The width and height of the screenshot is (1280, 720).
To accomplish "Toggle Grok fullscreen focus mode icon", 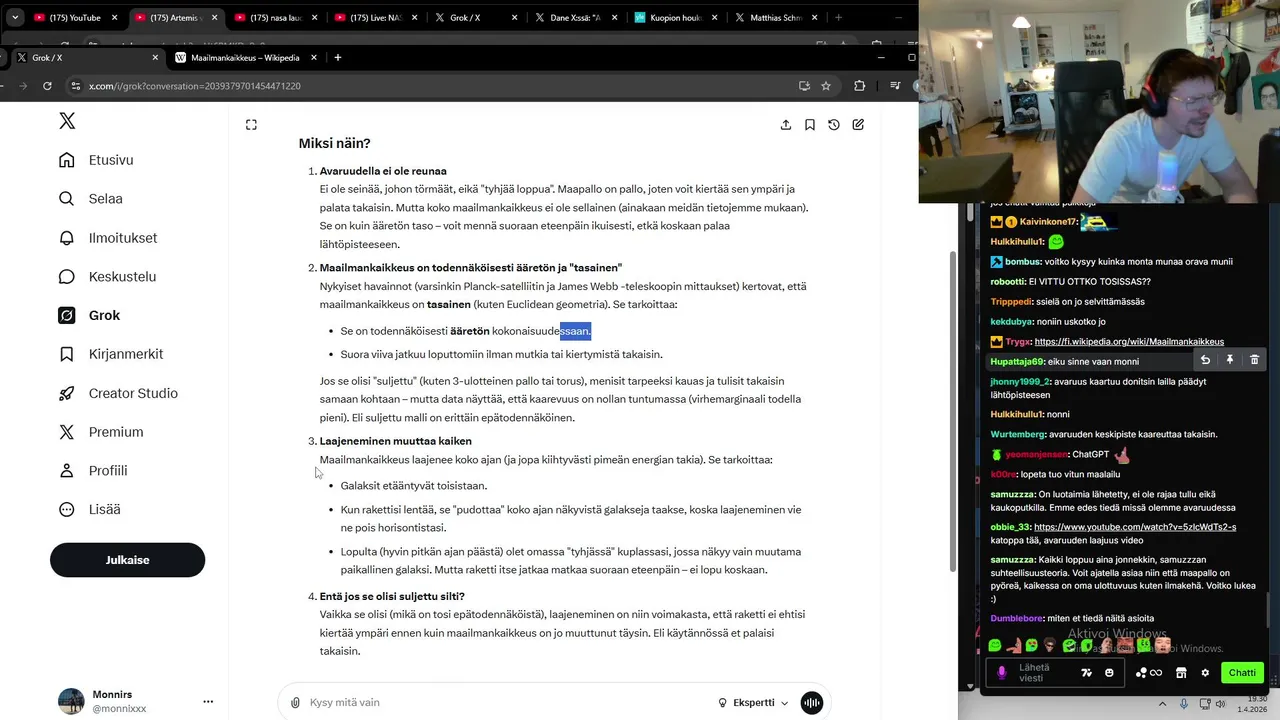I will [251, 125].
